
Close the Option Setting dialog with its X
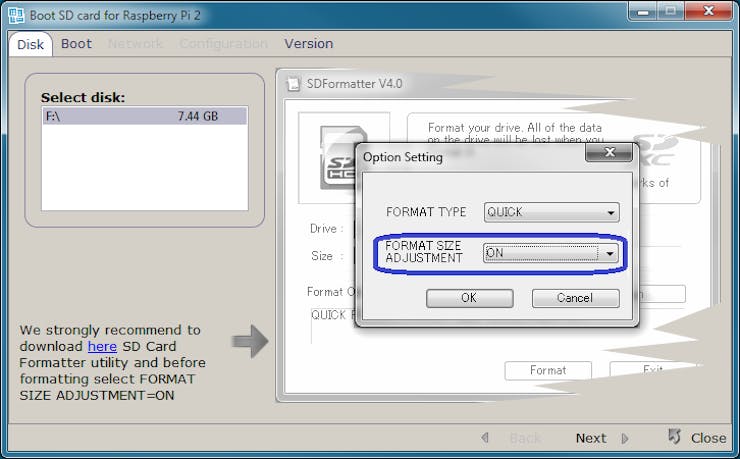click(609, 152)
